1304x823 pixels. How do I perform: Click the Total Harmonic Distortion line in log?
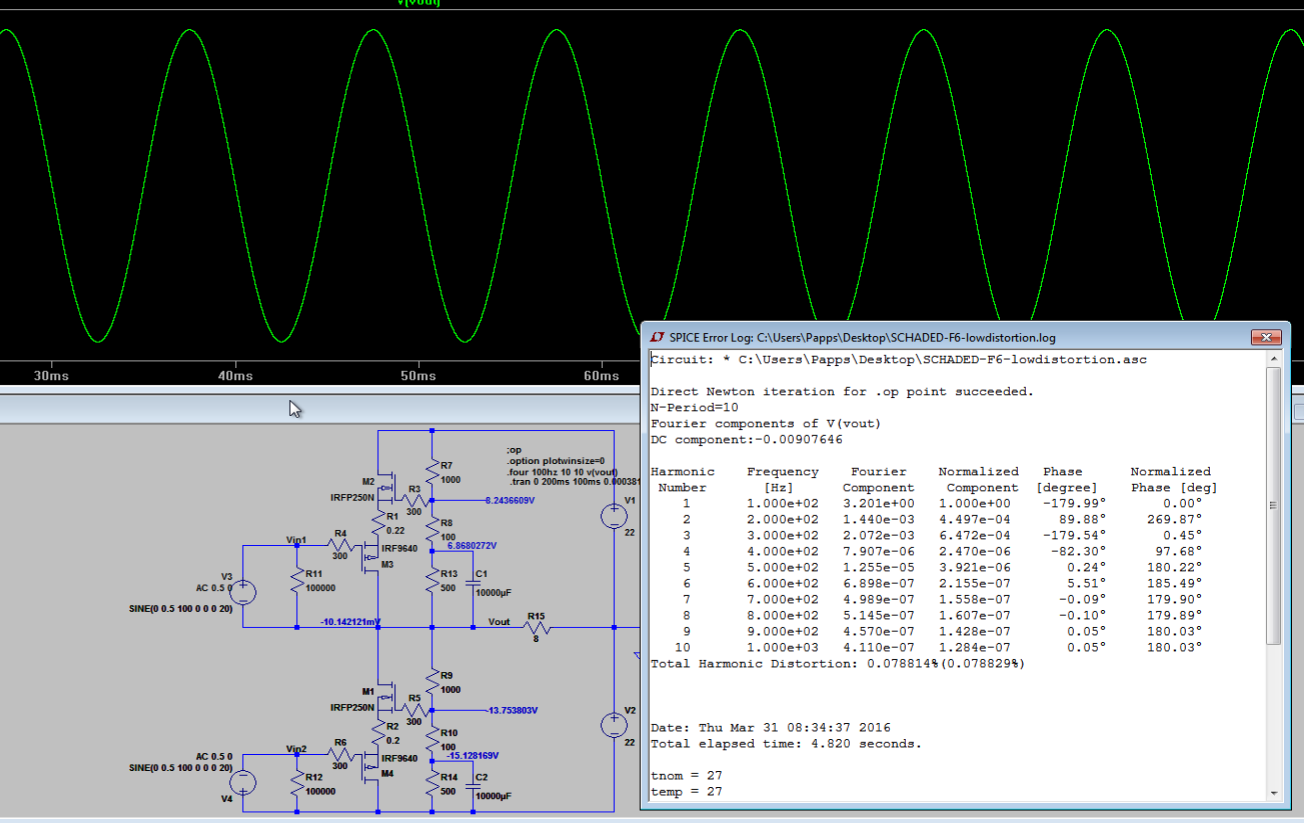point(838,663)
